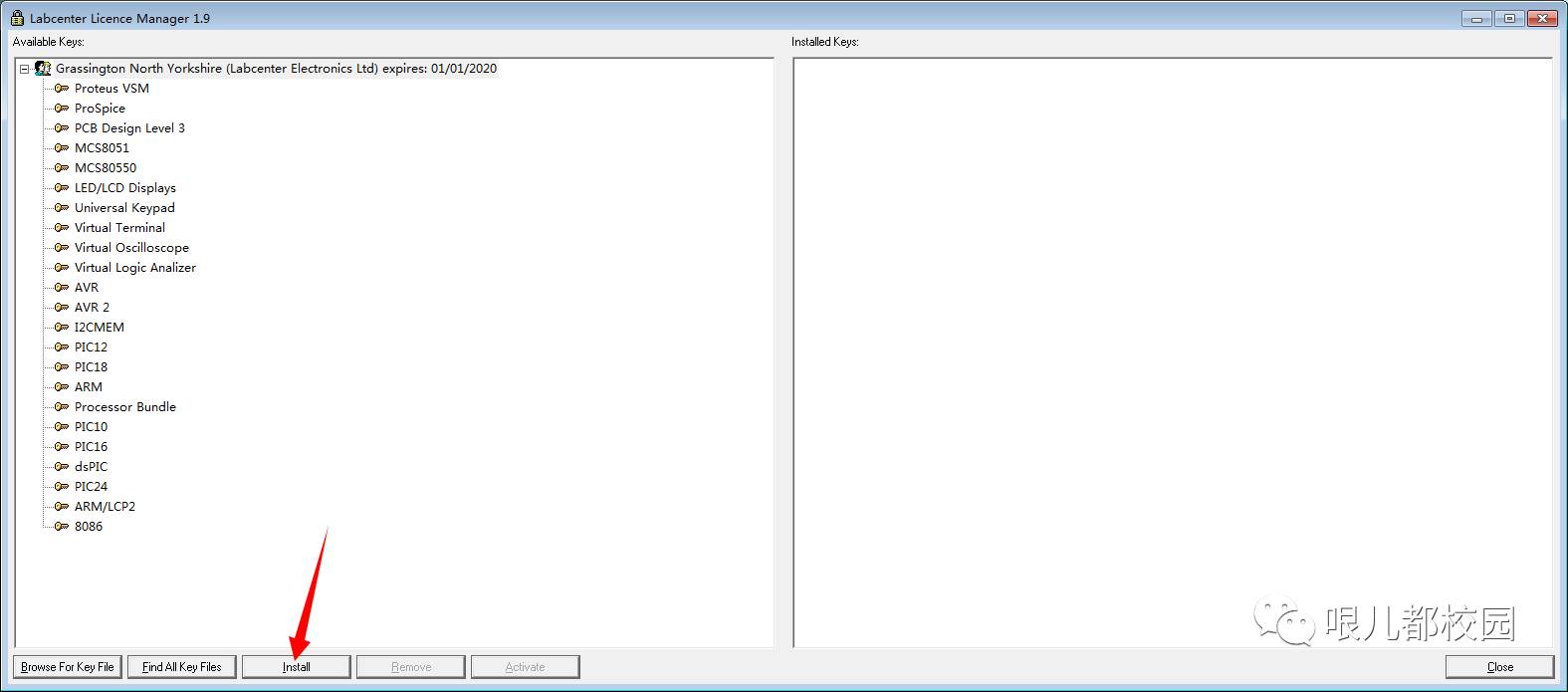Viewport: 1568px width, 692px height.
Task: Click the key icon for PCB Design Level 3
Action: 62,128
